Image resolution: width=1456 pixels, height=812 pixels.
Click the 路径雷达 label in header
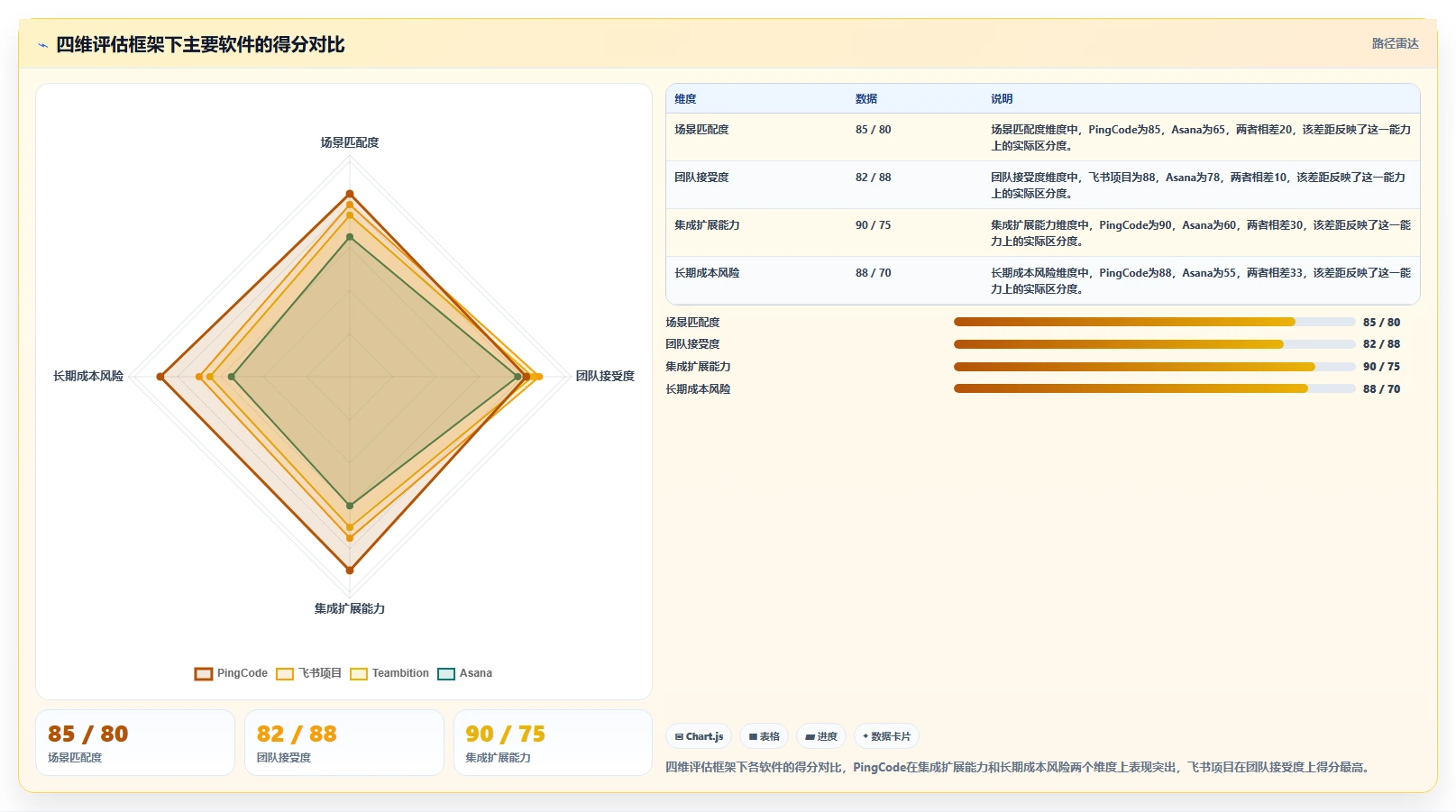[x=1395, y=43]
